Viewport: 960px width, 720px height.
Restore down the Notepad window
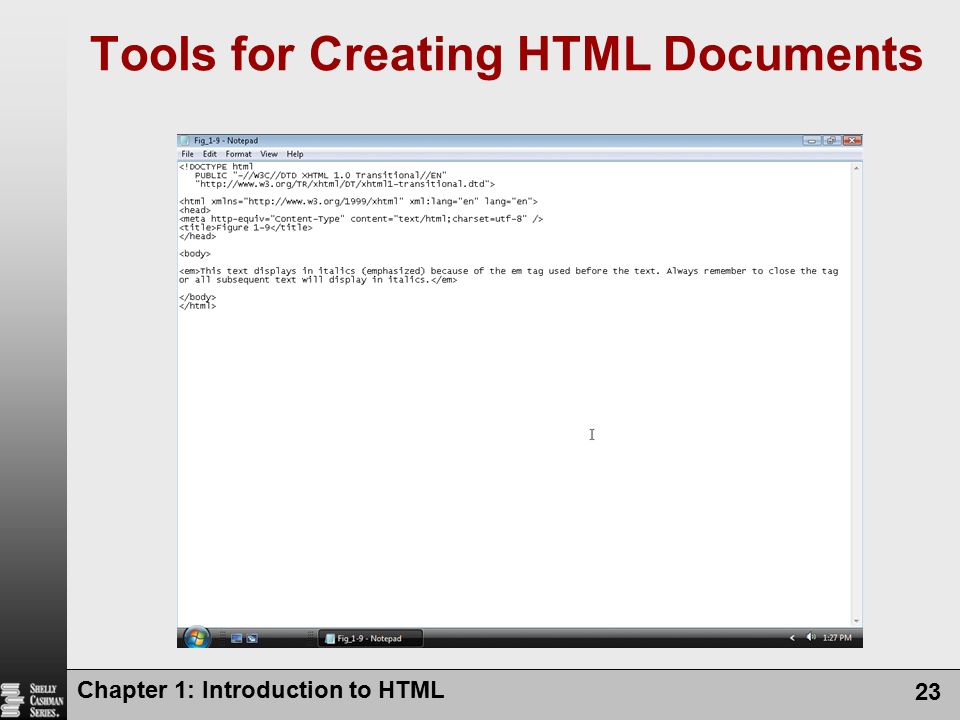click(831, 140)
